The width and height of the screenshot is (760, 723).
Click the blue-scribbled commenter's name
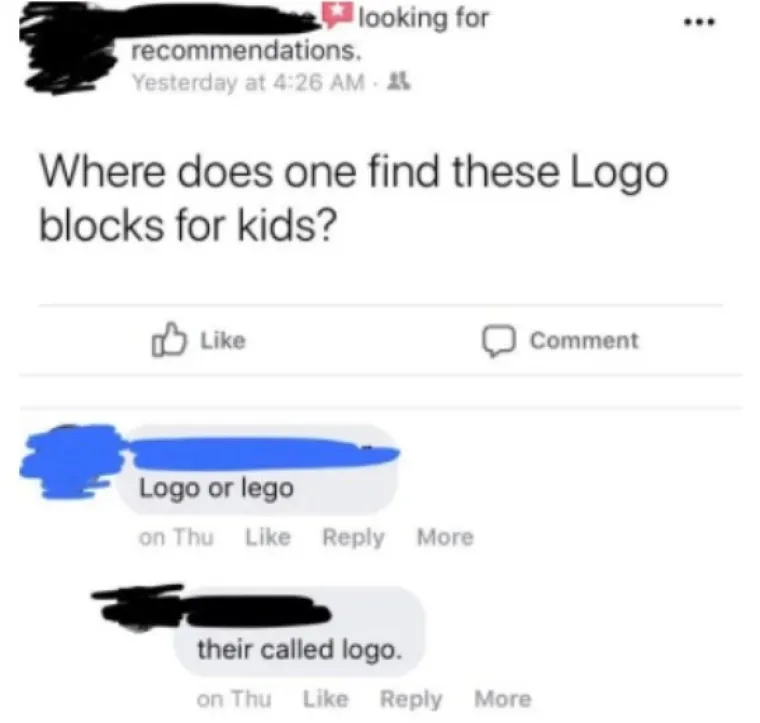point(264,454)
